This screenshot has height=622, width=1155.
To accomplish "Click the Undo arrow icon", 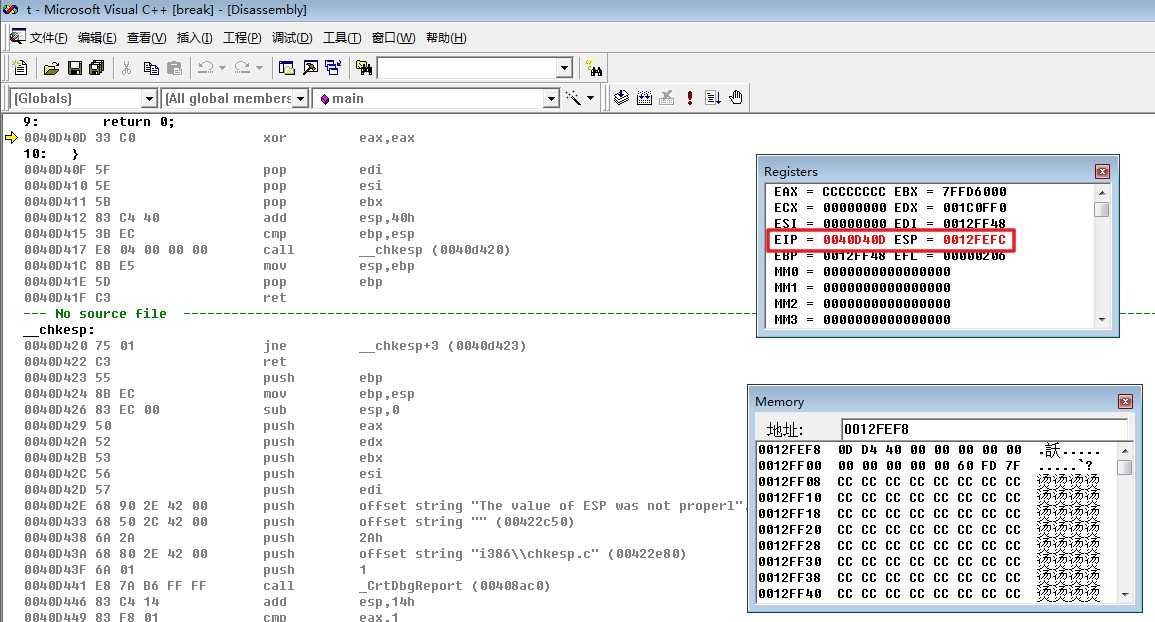I will [x=206, y=69].
